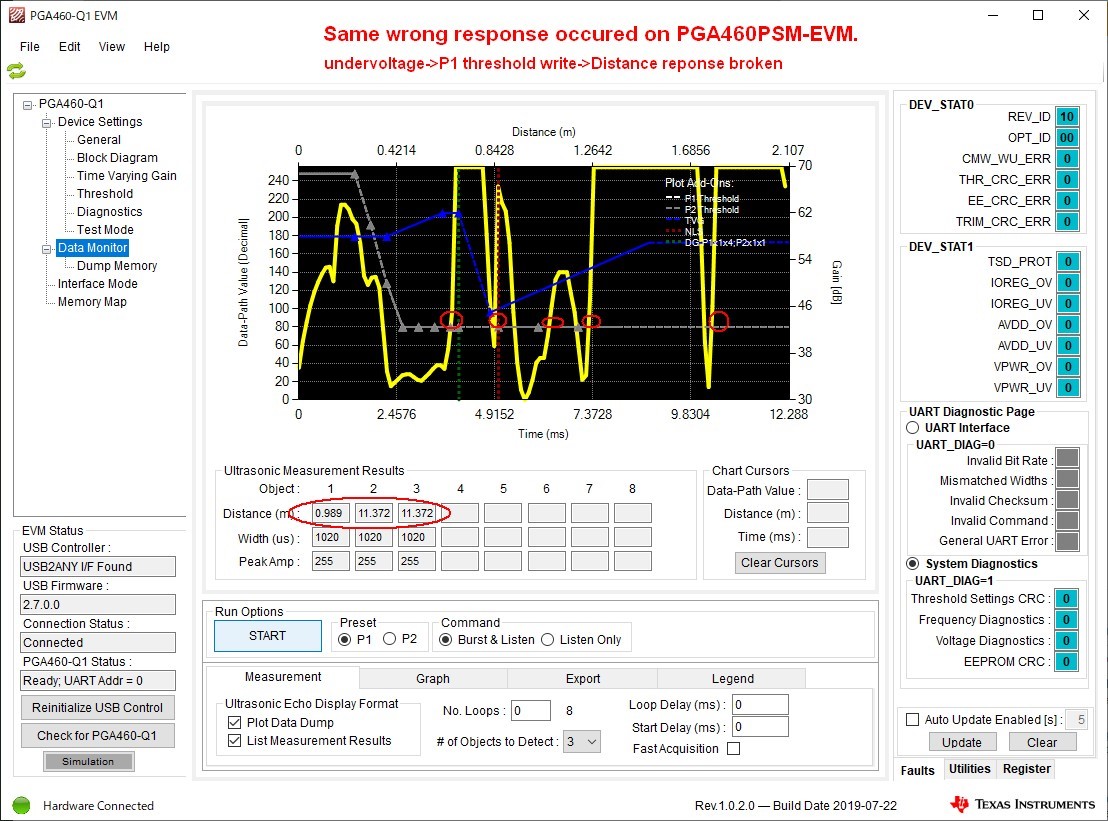Choose the Burst & Listen command
Screen dimensions: 1108x821
tap(446, 639)
